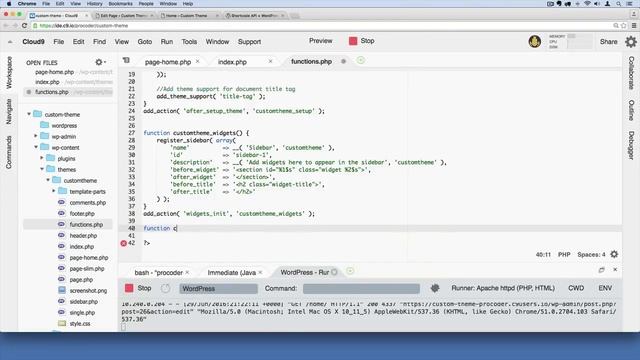
Task: Maximize the console panel
Action: coord(601,270)
